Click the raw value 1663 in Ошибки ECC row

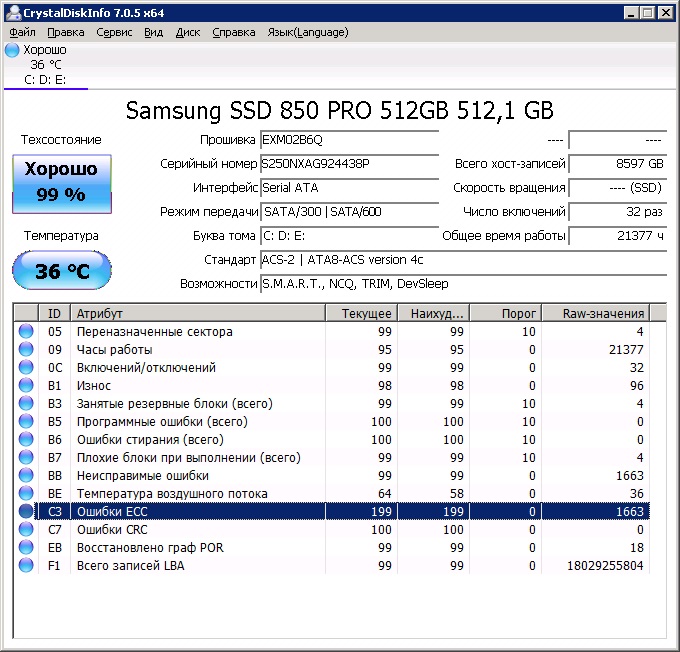(x=630, y=512)
